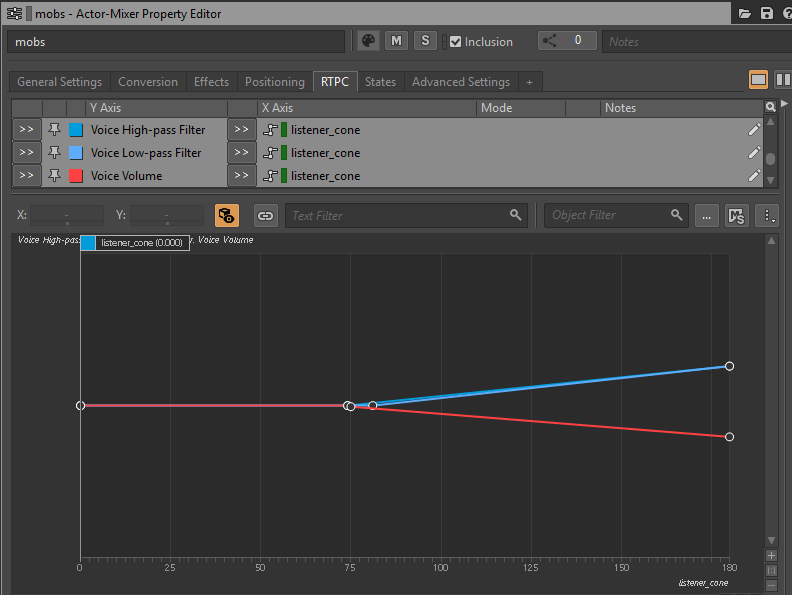Pin the Voice Low-pass Filter curve
The image size is (792, 595).
click(54, 153)
